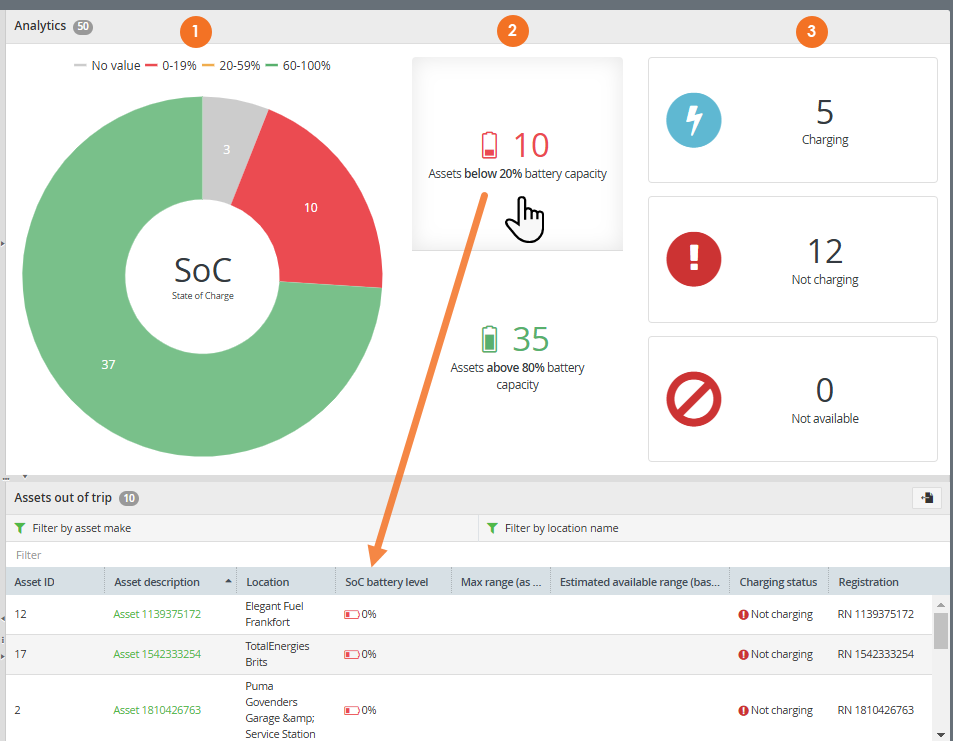Click the red Not available prohibited icon
The width and height of the screenshot is (953, 741).
[x=693, y=399]
